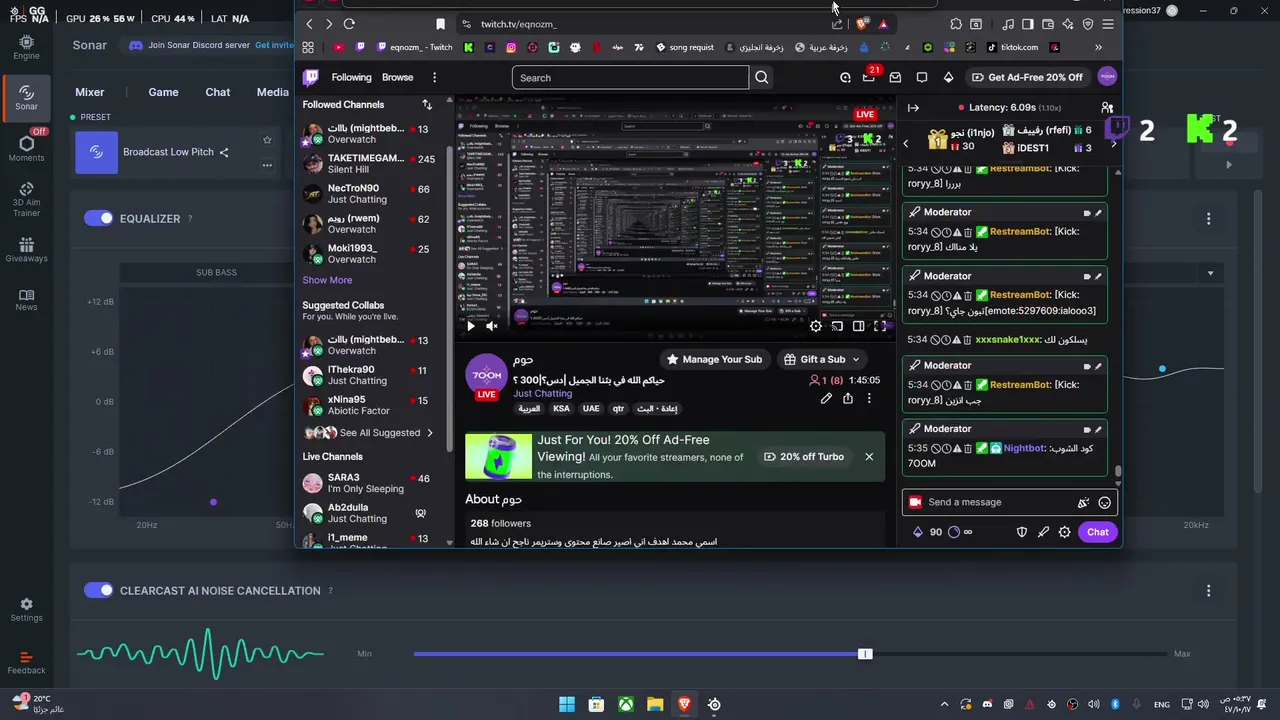1280x720 pixels.
Task: Switch to the Mixer tab in Sonar
Action: 90,92
